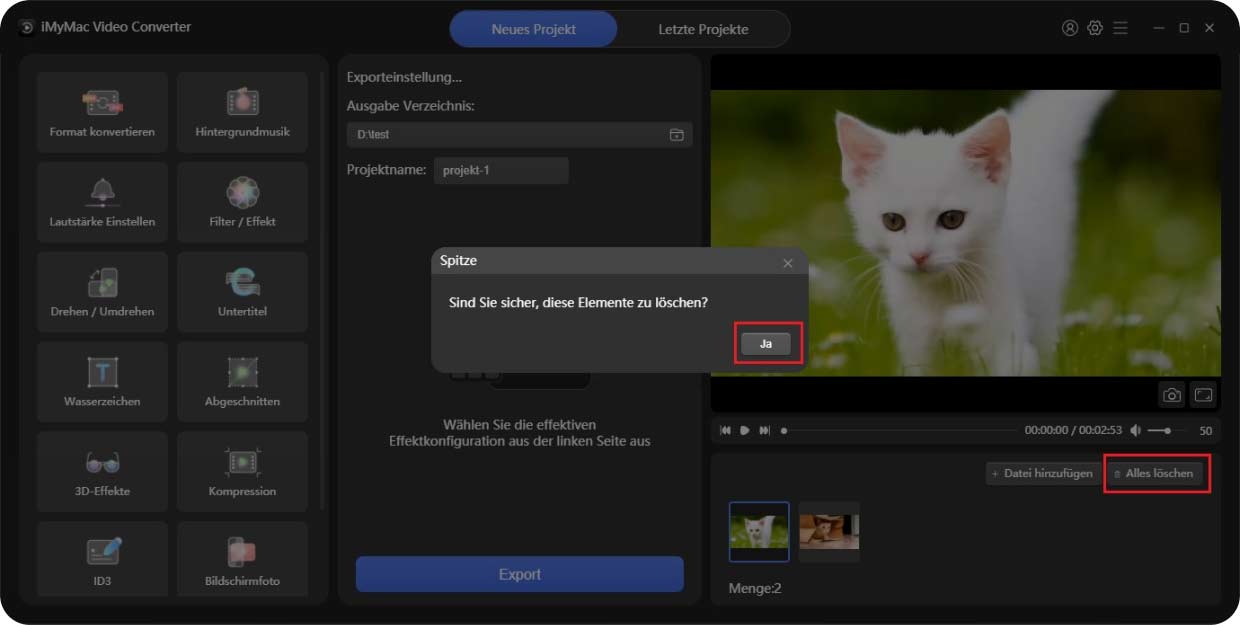Open the Abgeschnitten crop tool
Viewport: 1240px width, 626px height.
242,382
